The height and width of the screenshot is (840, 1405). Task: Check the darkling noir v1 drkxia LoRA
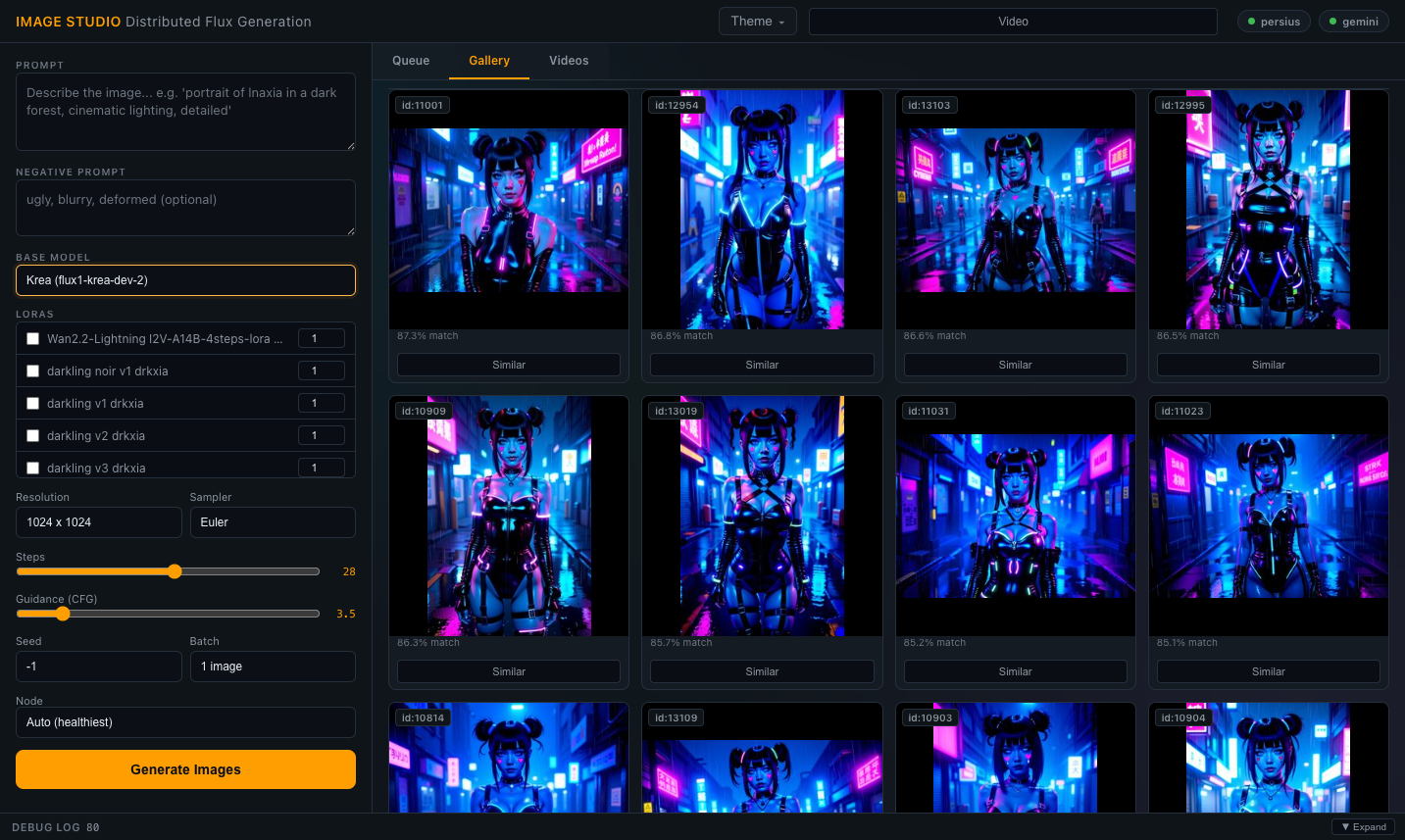(33, 371)
